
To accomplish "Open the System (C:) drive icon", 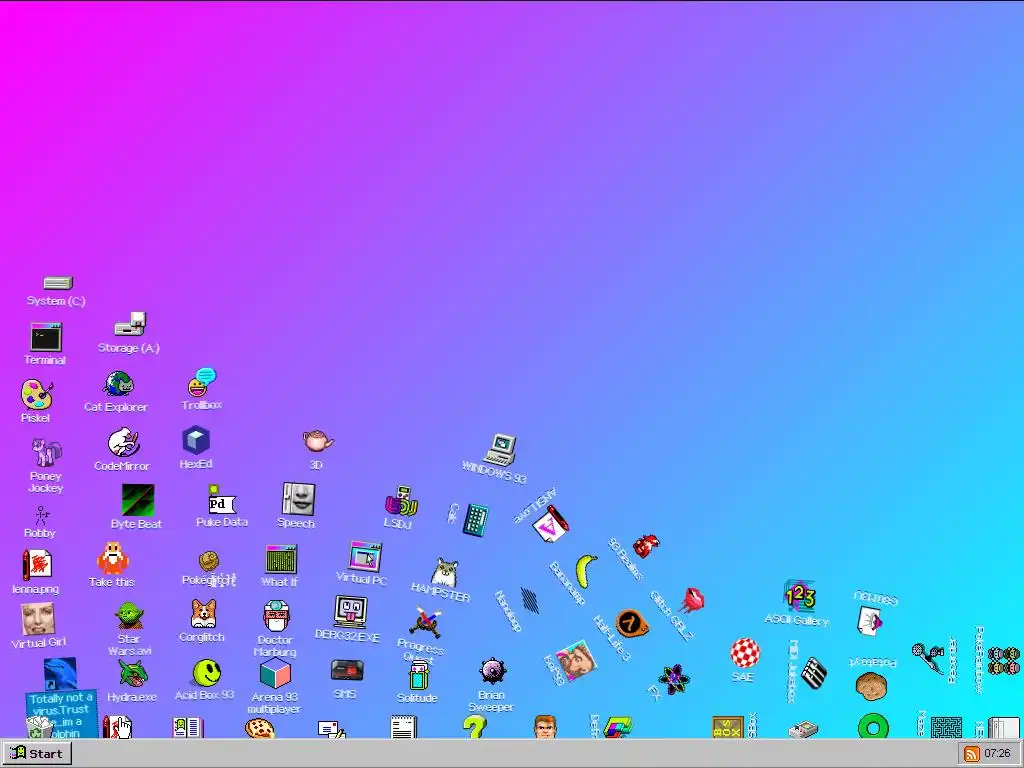I will pyautogui.click(x=57, y=283).
